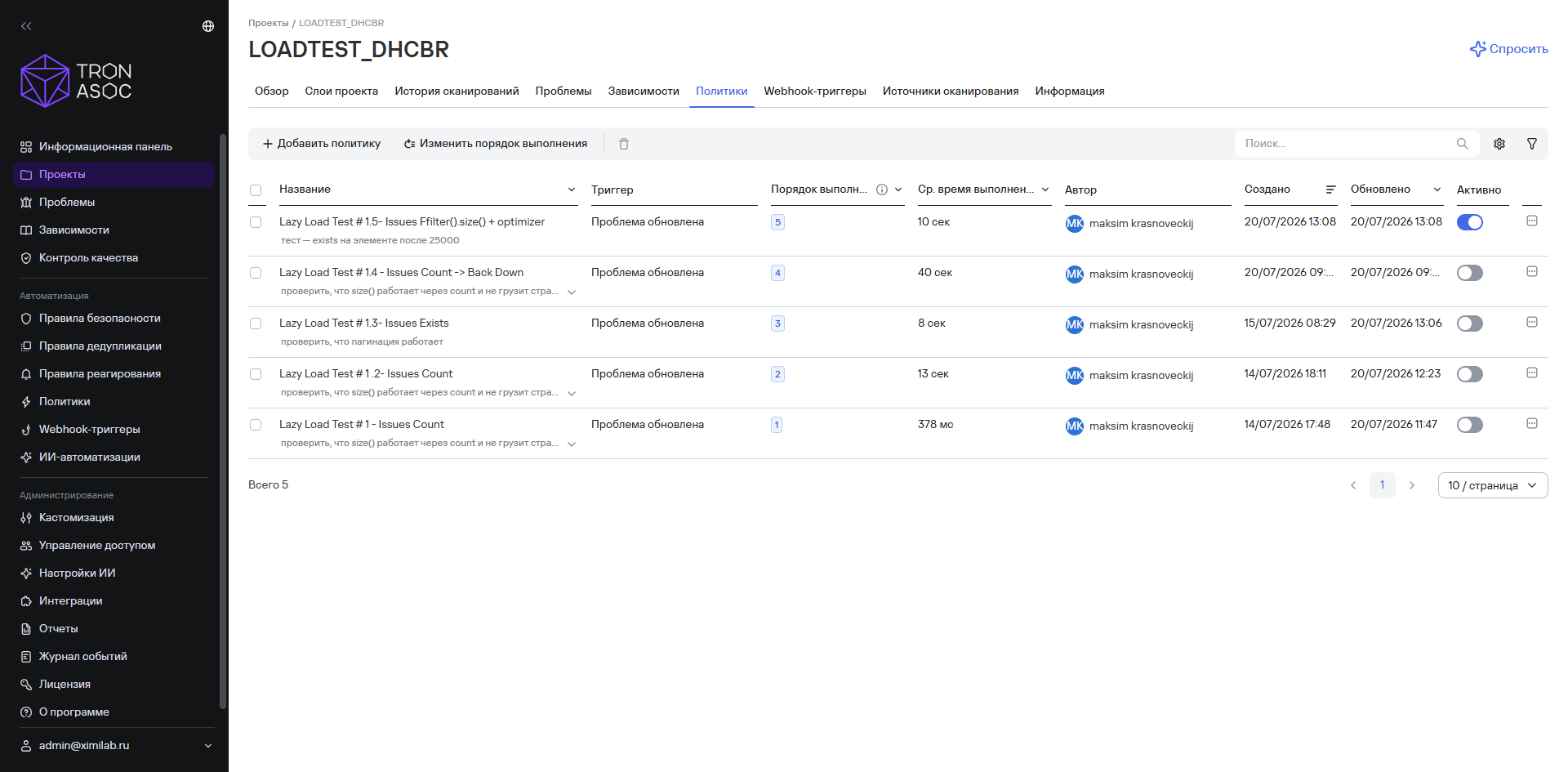Open actions menu for Lazy Load Test #1 - Issues Count row
Image resolution: width=1568 pixels, height=772 pixels.
[1532, 423]
